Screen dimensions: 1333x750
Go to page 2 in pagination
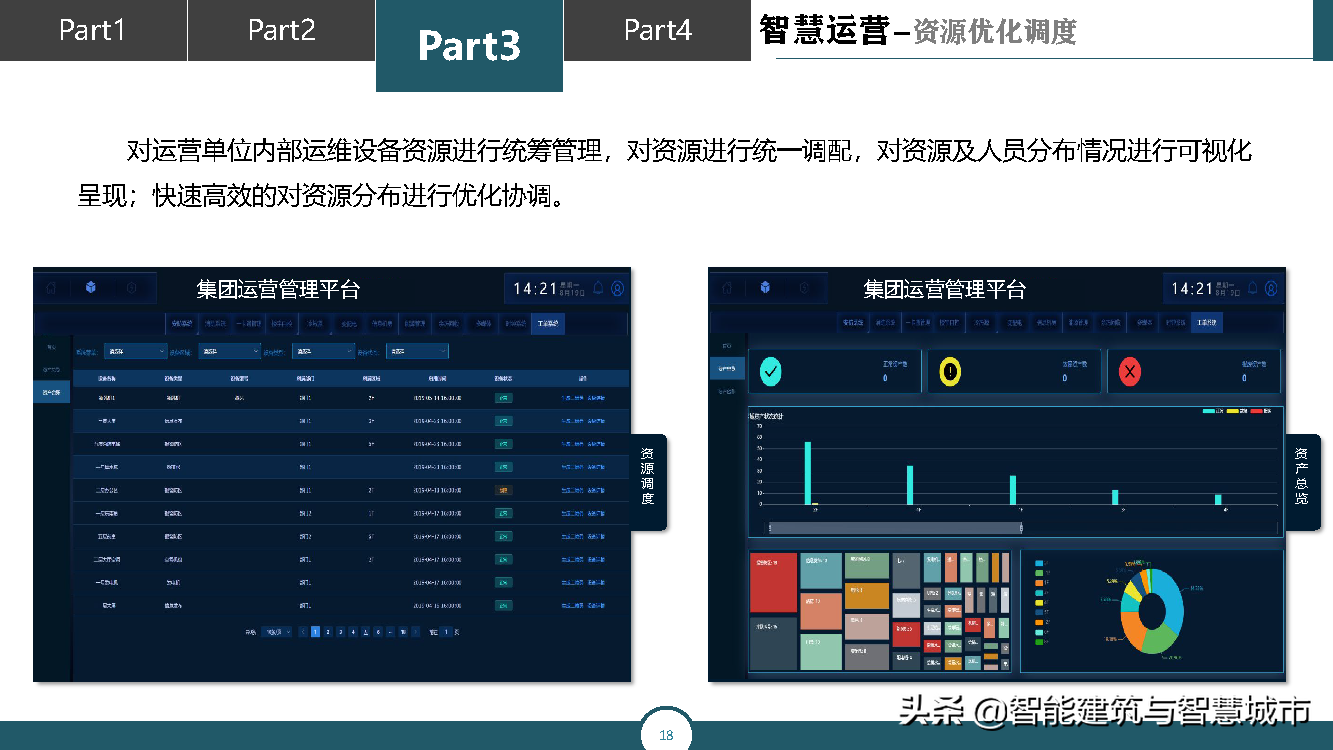pos(328,632)
